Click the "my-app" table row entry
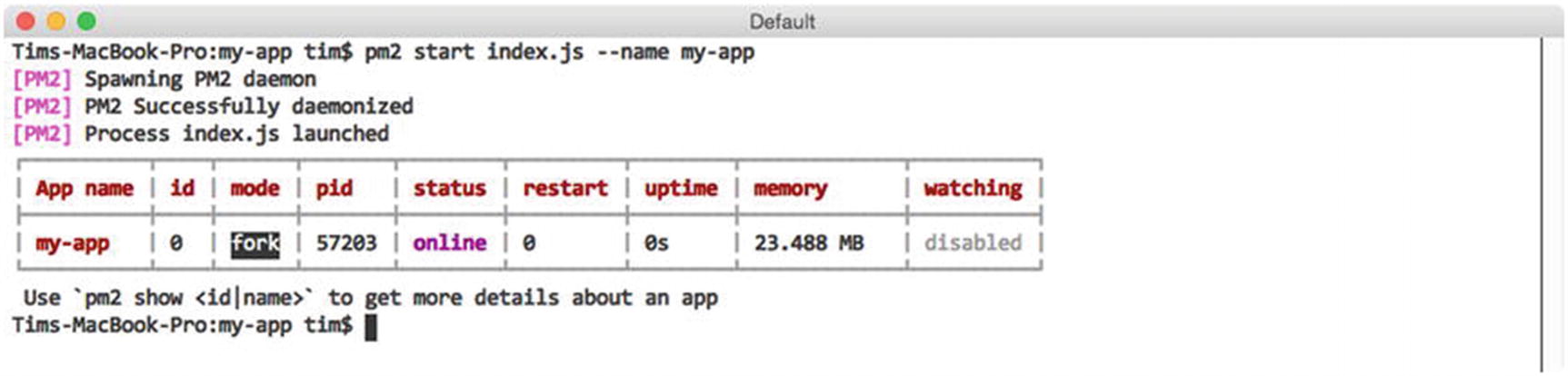The image size is (1568, 376). click(72, 243)
